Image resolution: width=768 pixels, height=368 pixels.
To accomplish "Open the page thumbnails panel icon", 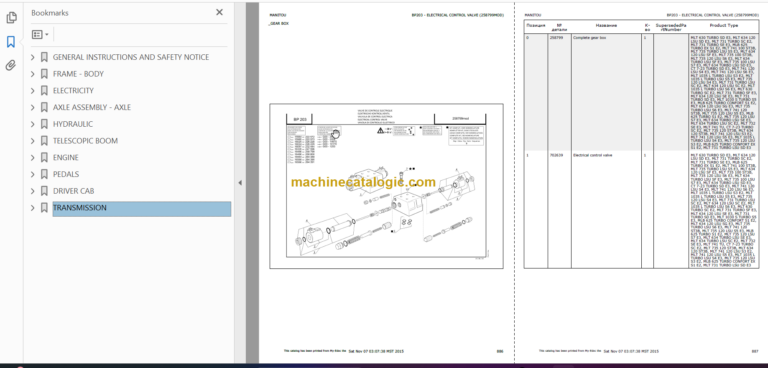I will click(x=11, y=18).
